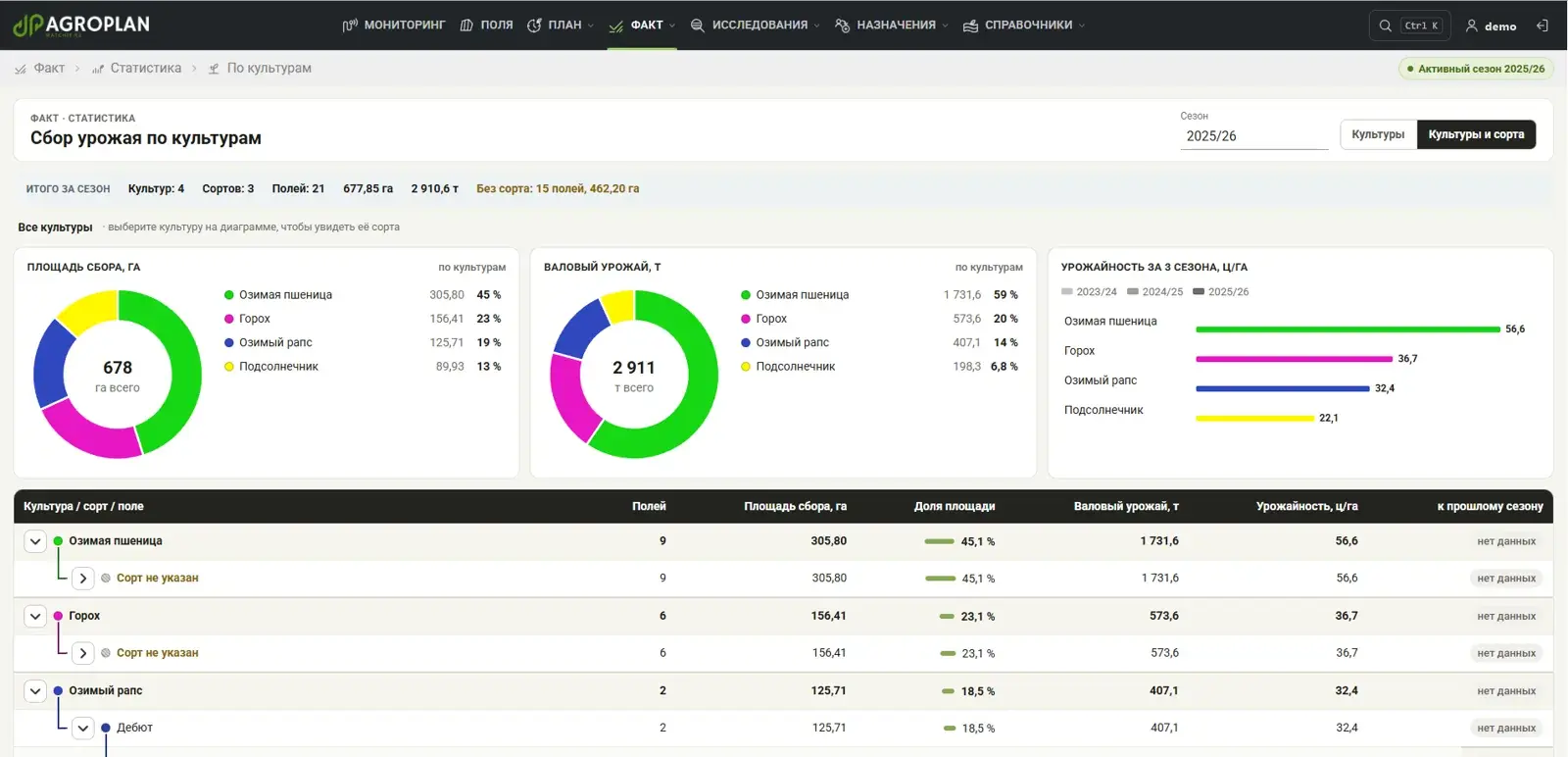The height and width of the screenshot is (757, 1568).
Task: Open search with the magnifier icon
Action: [x=1385, y=25]
